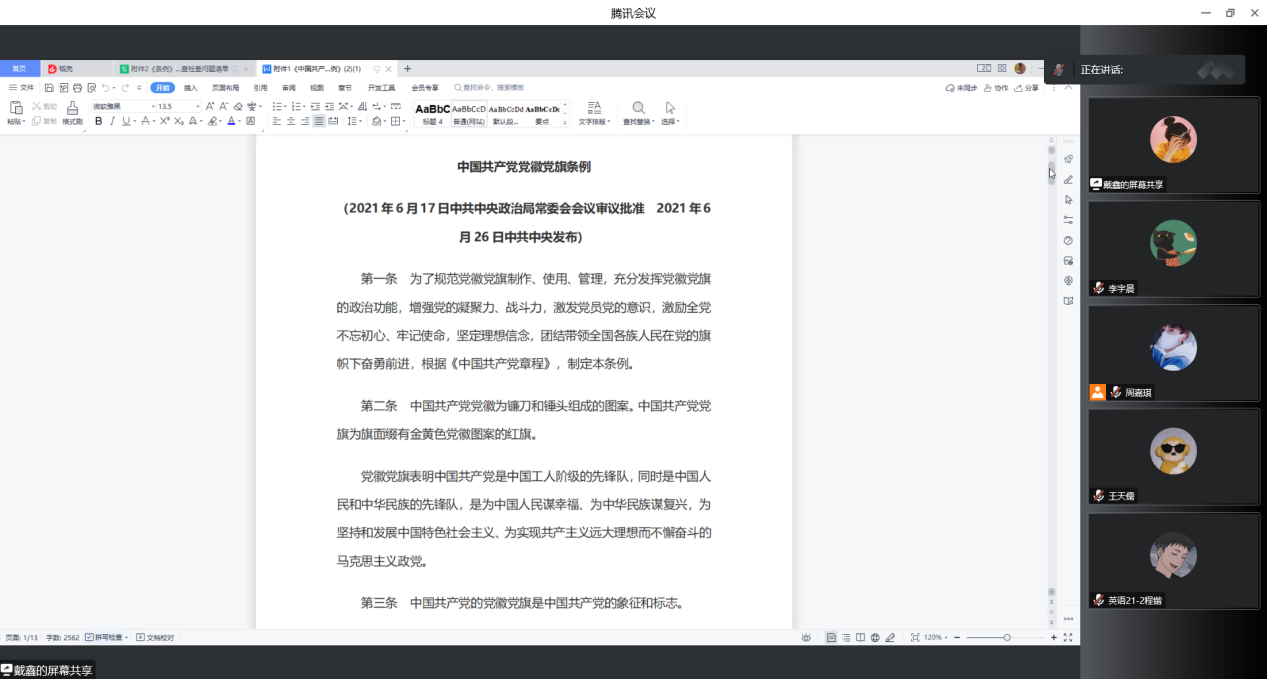Click participant 李宇晨's video tile
Viewport: 1267px width, 679px height.
click(1173, 248)
